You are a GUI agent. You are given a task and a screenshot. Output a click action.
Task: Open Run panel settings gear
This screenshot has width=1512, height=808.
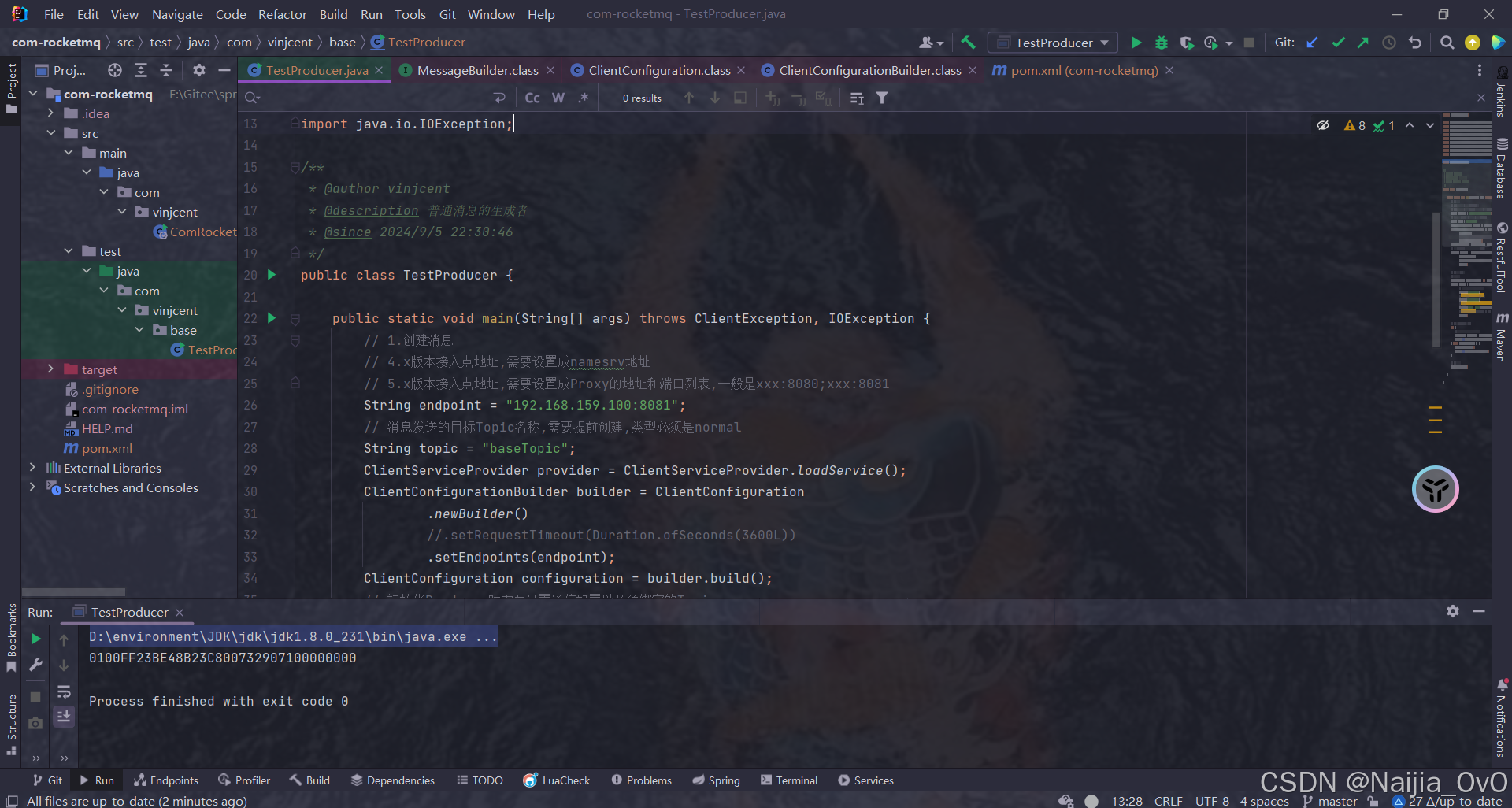(x=1453, y=611)
